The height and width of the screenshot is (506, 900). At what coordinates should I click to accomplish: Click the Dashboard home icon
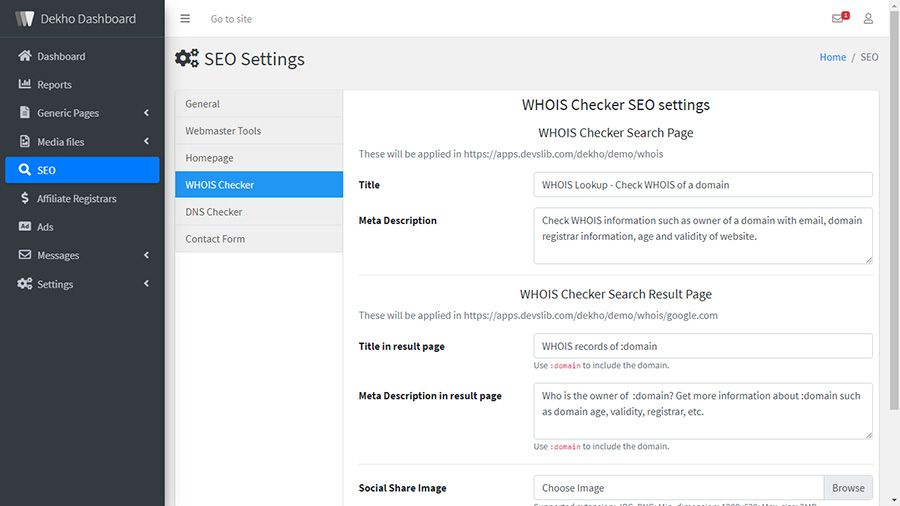pyautogui.click(x=25, y=56)
